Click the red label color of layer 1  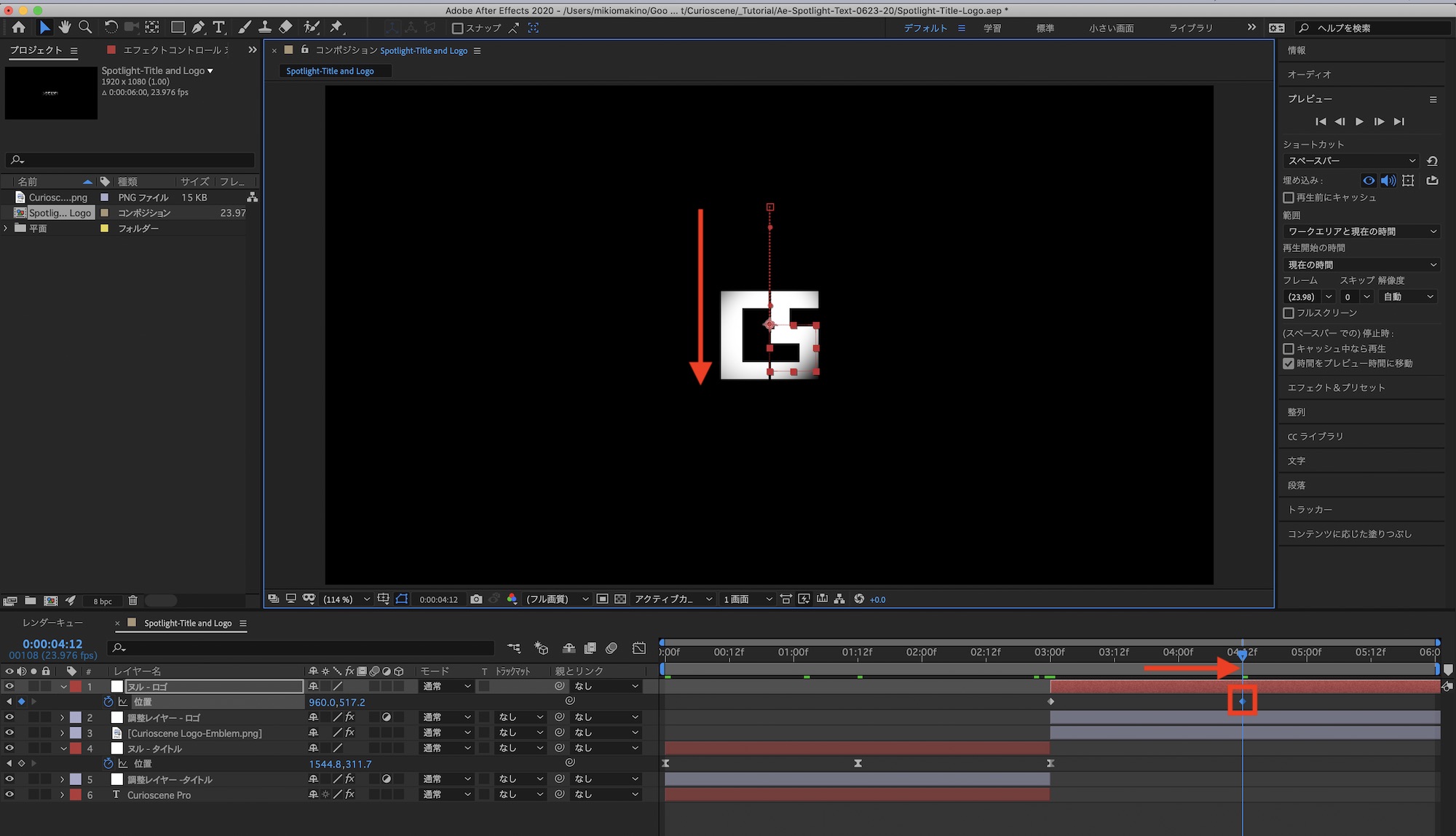click(76, 687)
